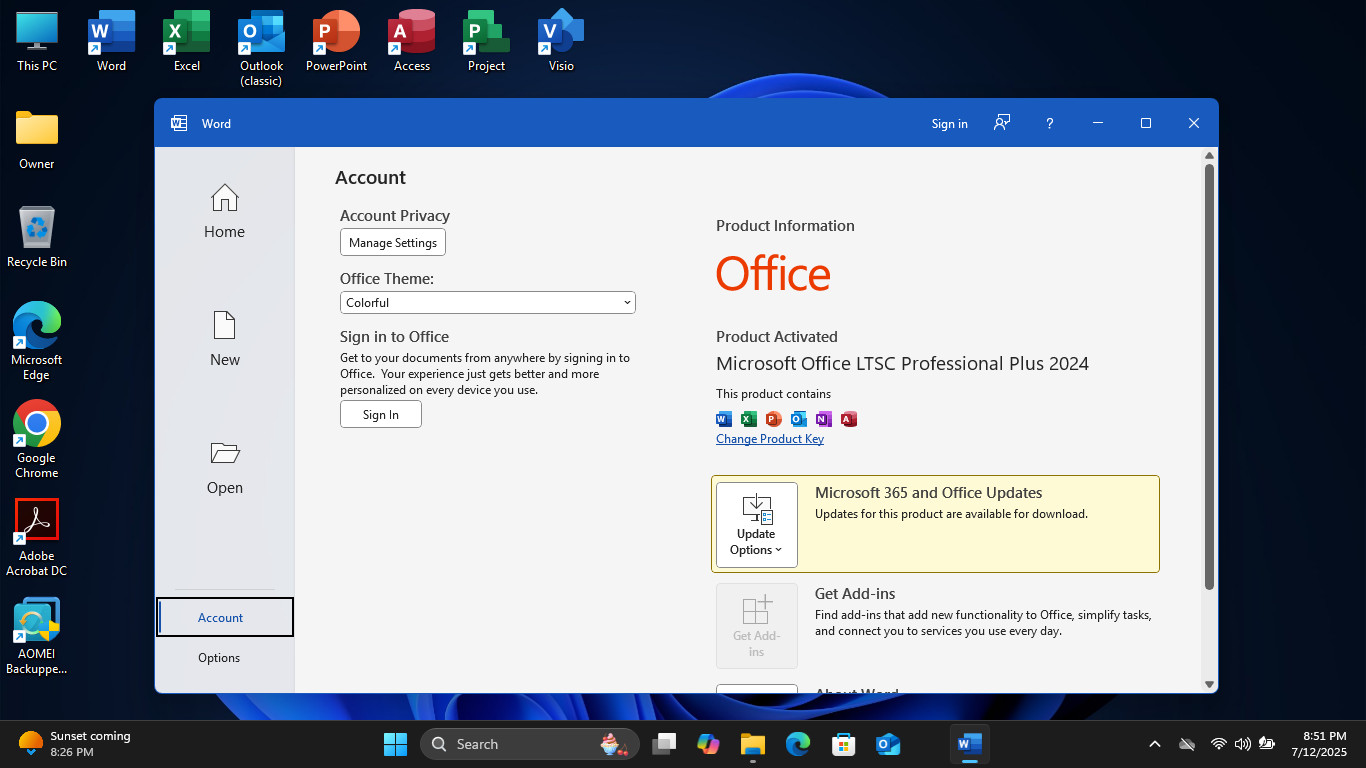Expand the Update Options menu
The height and width of the screenshot is (768, 1366).
coord(757,525)
